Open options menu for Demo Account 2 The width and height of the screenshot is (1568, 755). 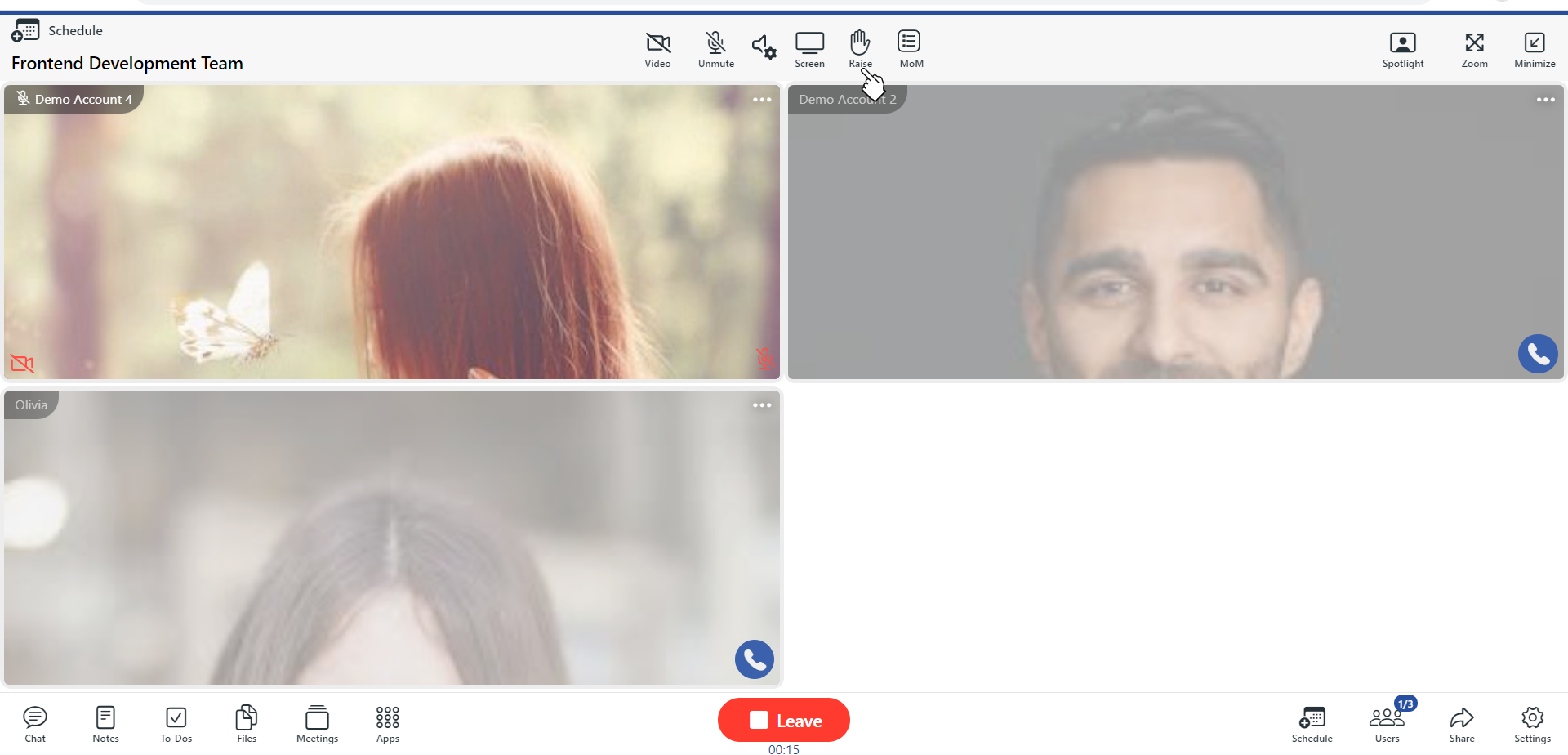click(x=1545, y=100)
